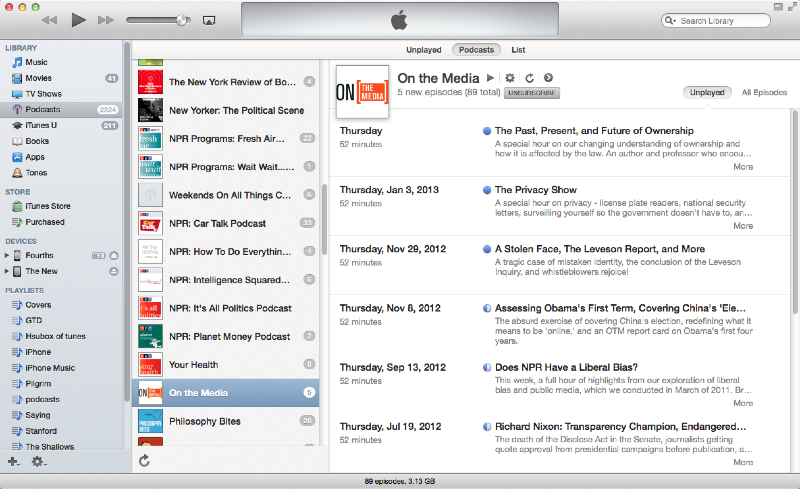The width and height of the screenshot is (800, 489).
Task: Switch to the Podcasts view tab
Action: [476, 50]
